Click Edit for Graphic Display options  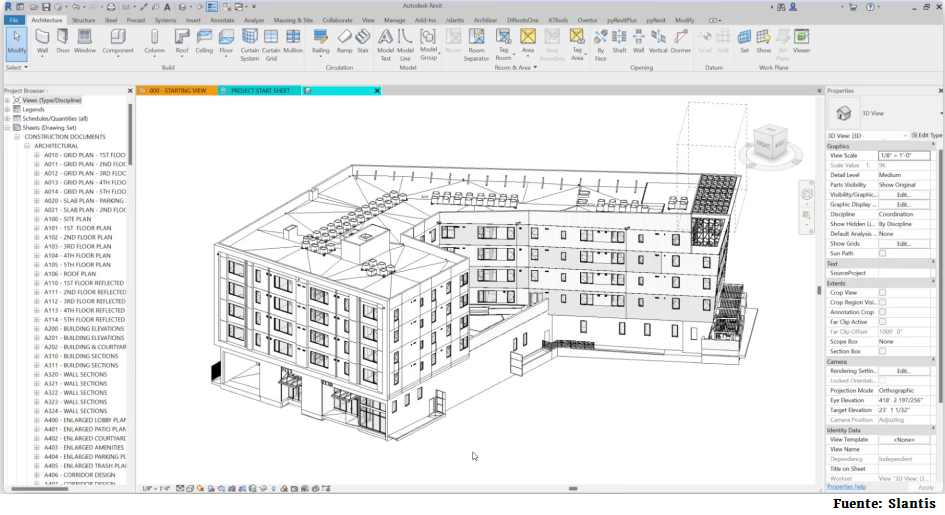(x=903, y=204)
